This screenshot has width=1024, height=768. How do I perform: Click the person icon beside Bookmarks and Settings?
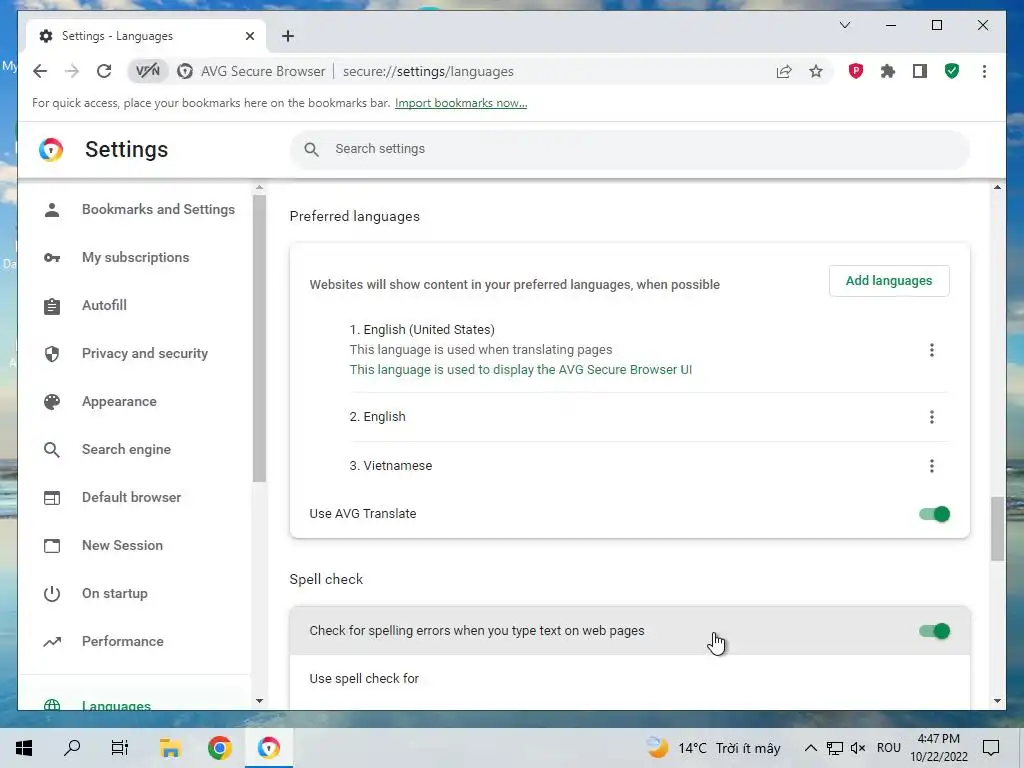coord(52,210)
